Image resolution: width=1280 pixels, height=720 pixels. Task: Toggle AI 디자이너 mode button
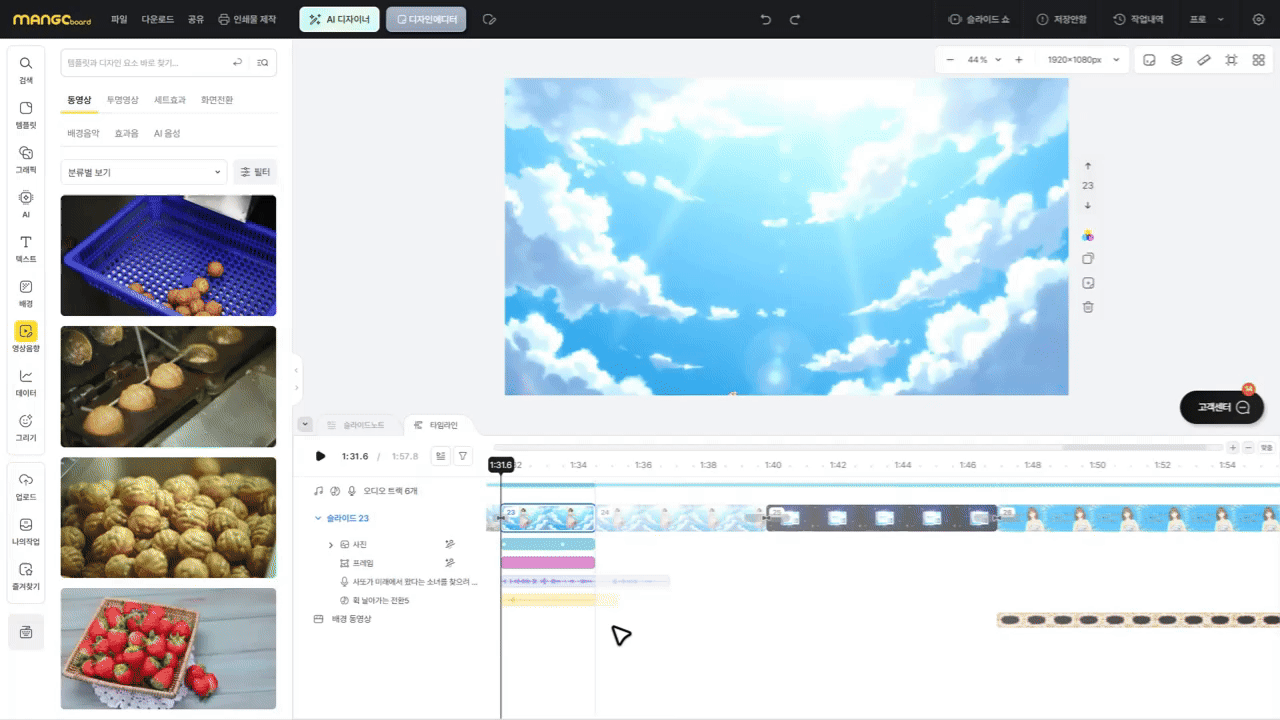(x=339, y=19)
